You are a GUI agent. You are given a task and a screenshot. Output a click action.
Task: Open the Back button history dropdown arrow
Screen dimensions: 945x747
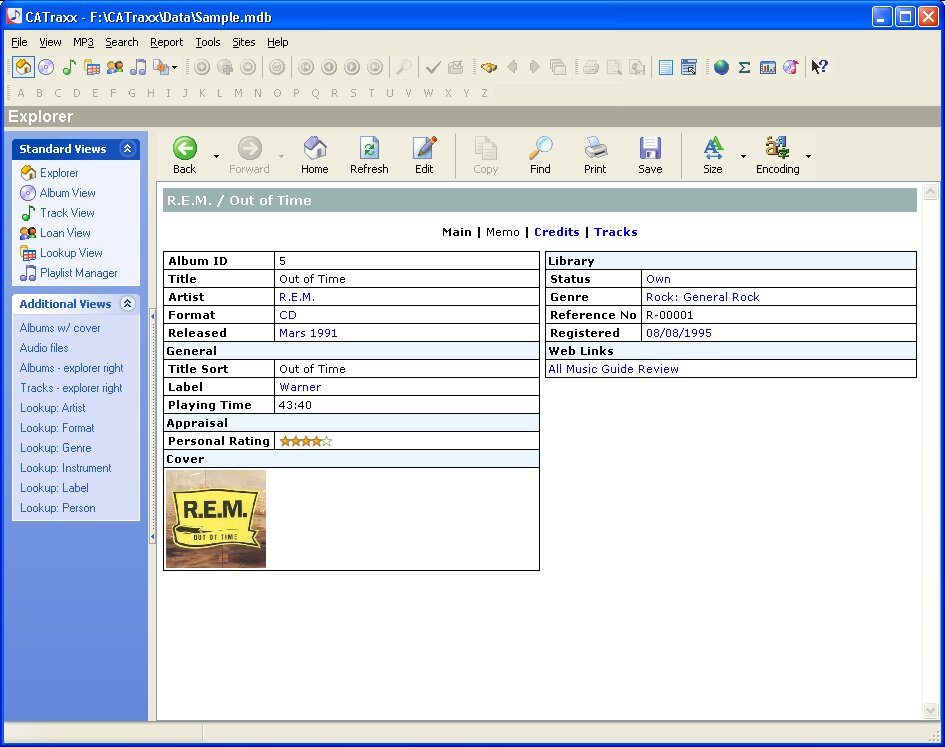pyautogui.click(x=216, y=156)
